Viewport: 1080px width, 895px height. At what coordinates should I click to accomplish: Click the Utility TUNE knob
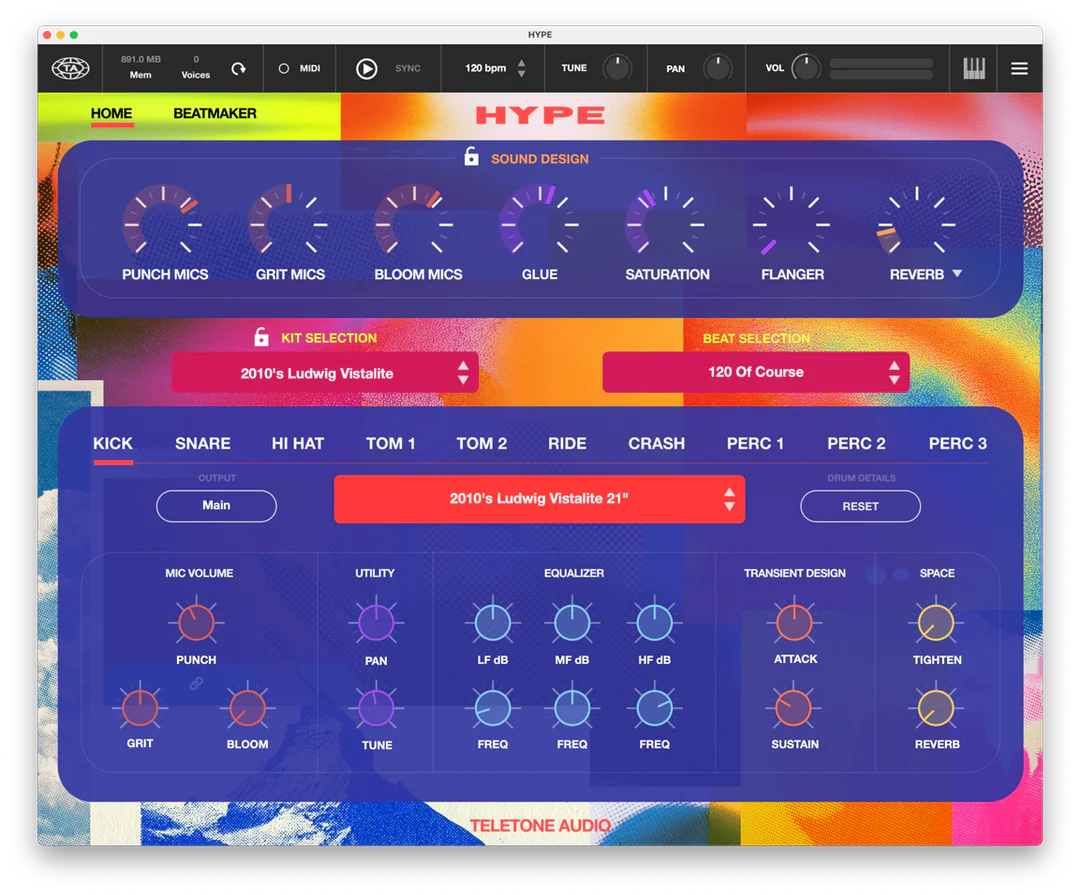tap(376, 708)
